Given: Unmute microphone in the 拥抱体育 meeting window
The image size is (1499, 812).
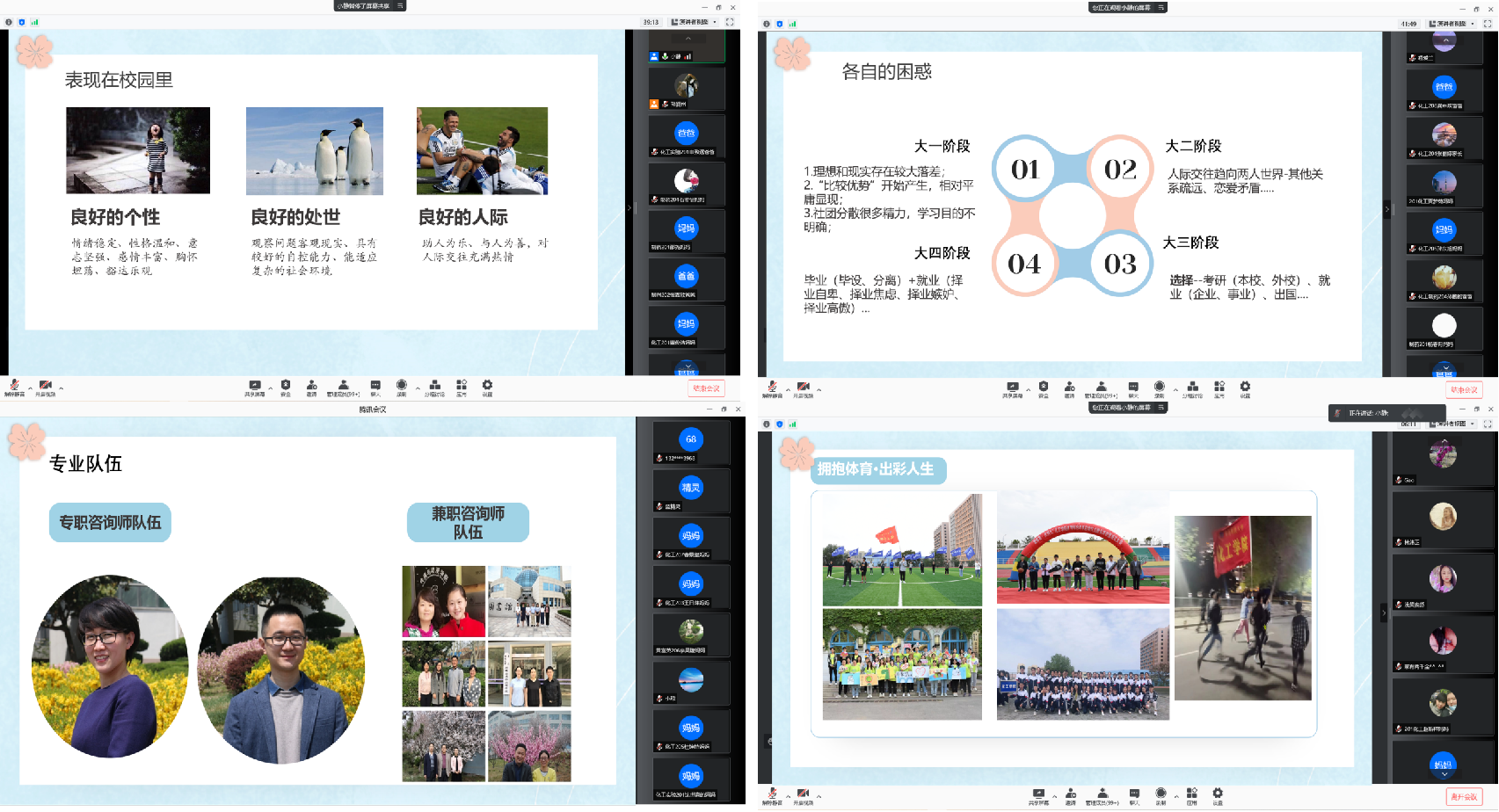Looking at the screenshot, I should point(772,794).
